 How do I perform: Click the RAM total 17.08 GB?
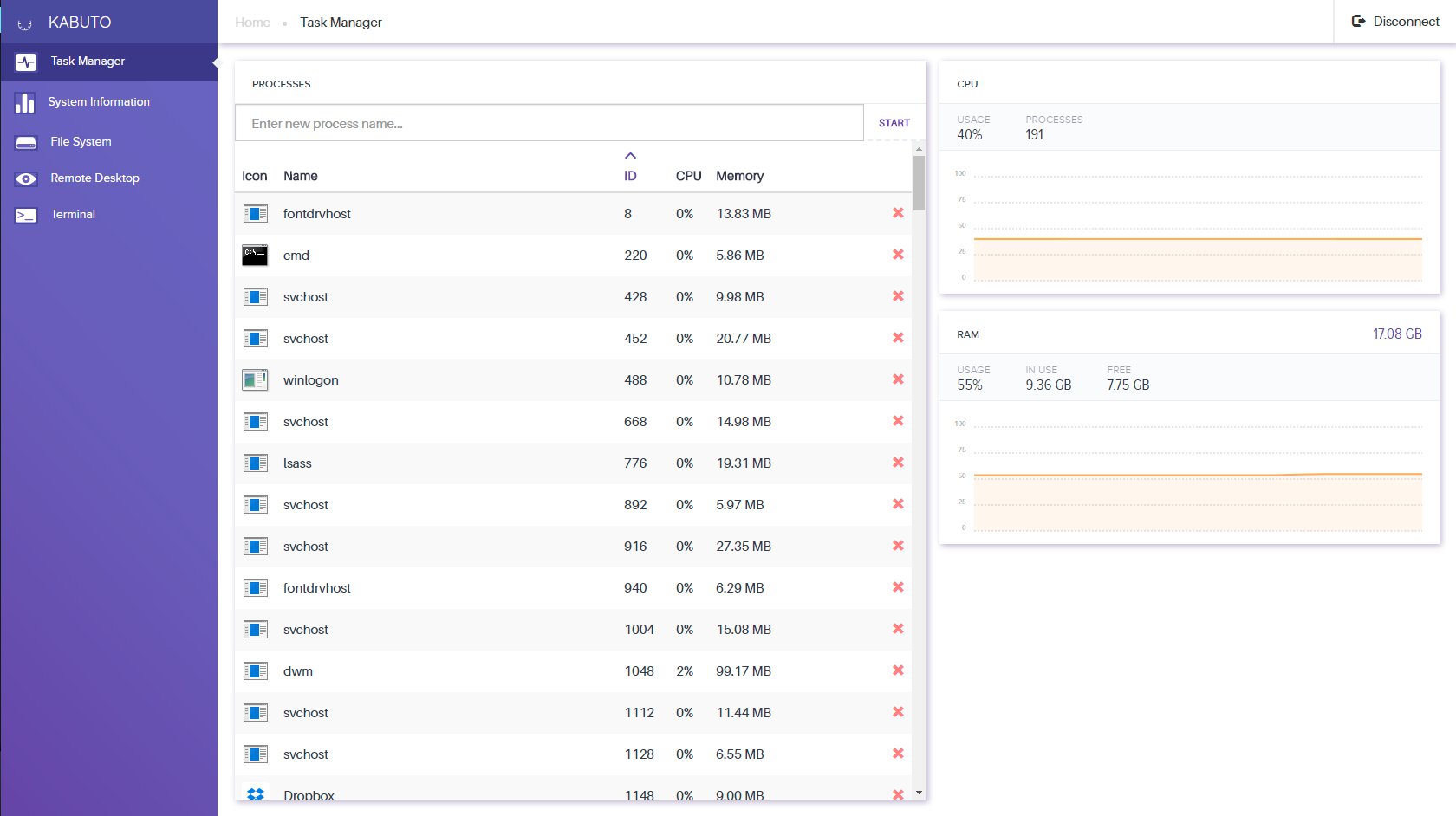tap(1397, 334)
